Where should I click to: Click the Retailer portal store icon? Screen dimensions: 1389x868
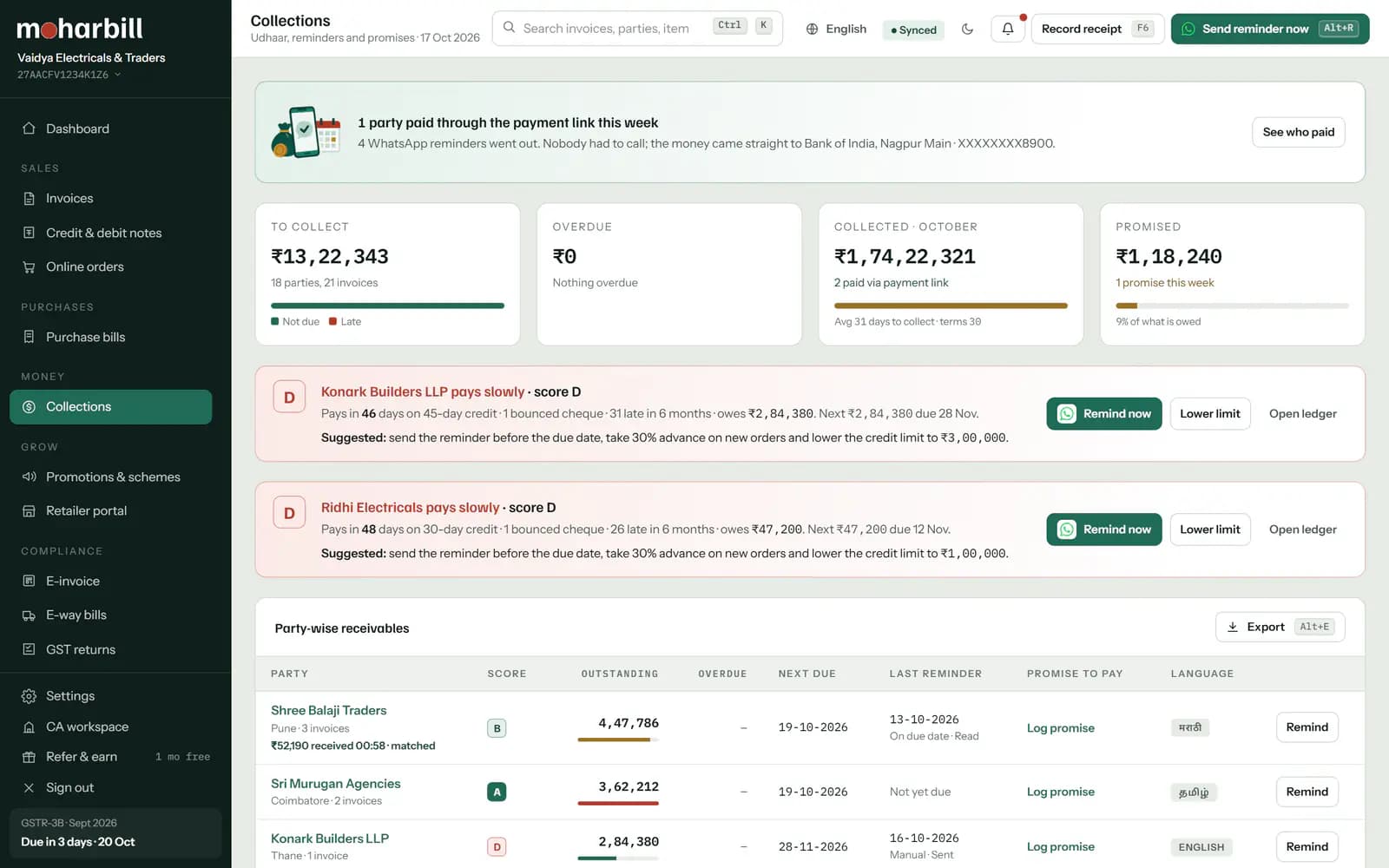pyautogui.click(x=29, y=510)
